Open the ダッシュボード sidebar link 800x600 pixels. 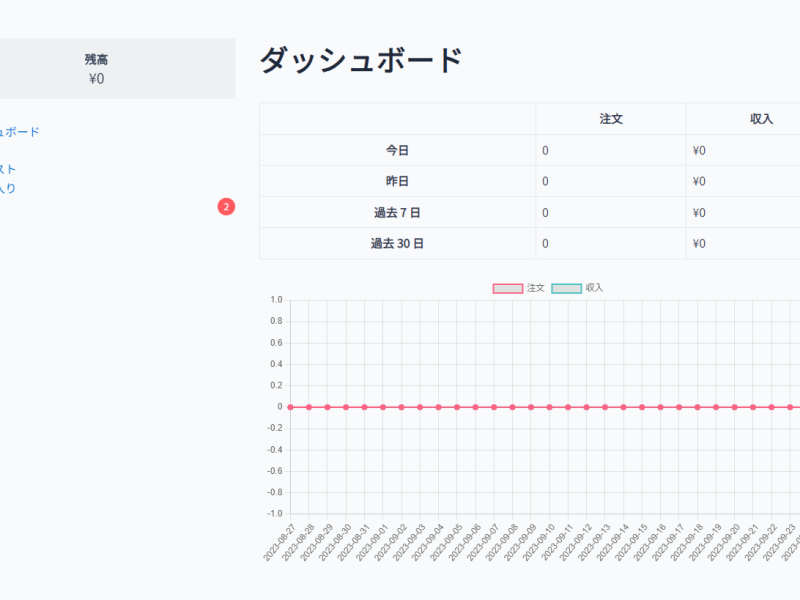click(x=18, y=130)
